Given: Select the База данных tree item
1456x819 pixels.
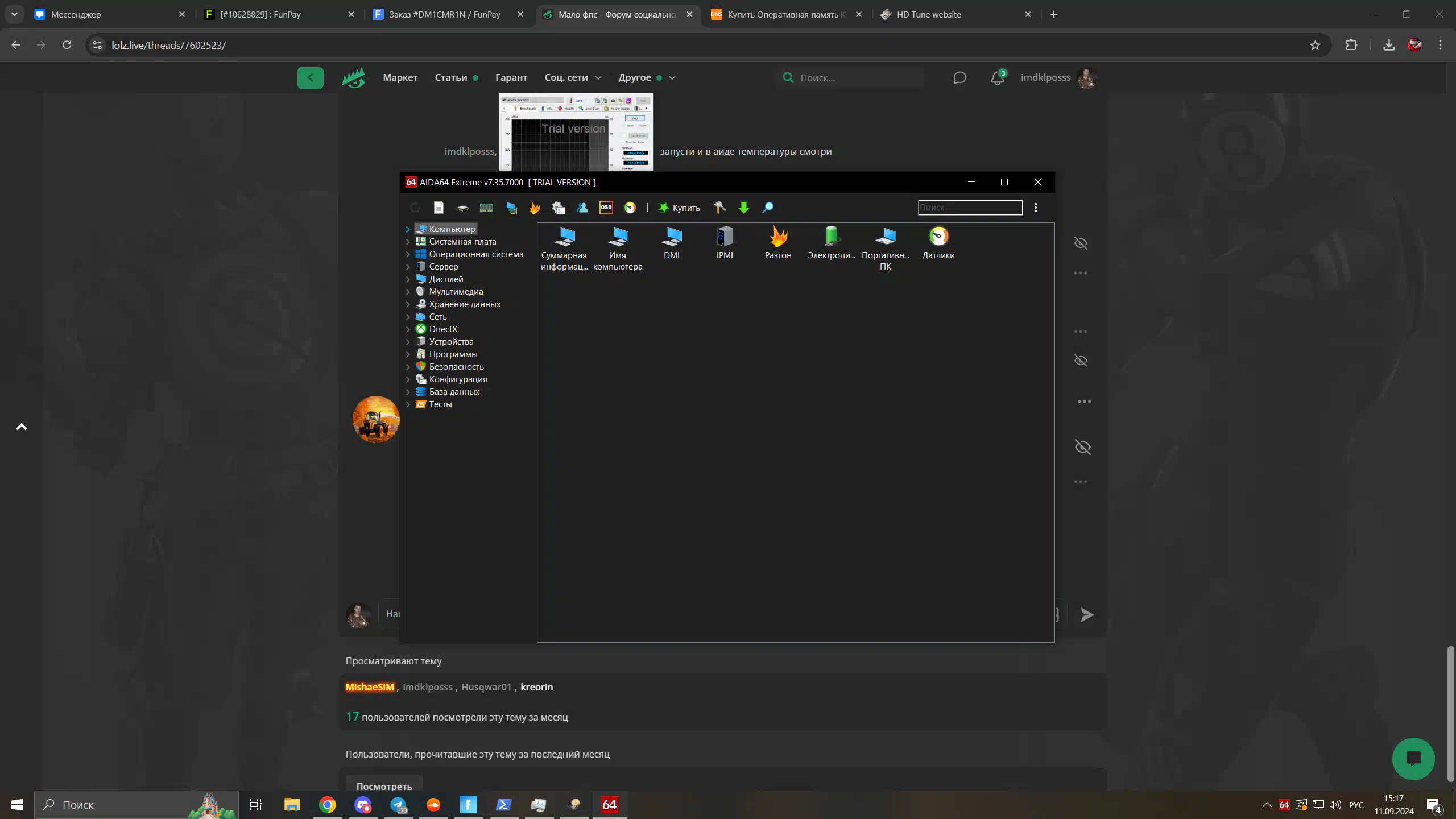Looking at the screenshot, I should pos(454,392).
